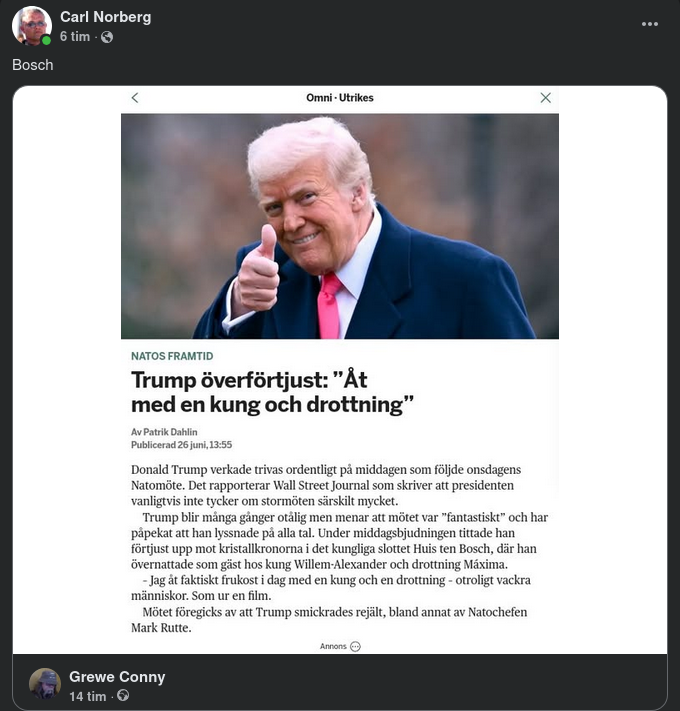Click the back chevron in the Omni header
The height and width of the screenshot is (711, 680).
click(135, 97)
